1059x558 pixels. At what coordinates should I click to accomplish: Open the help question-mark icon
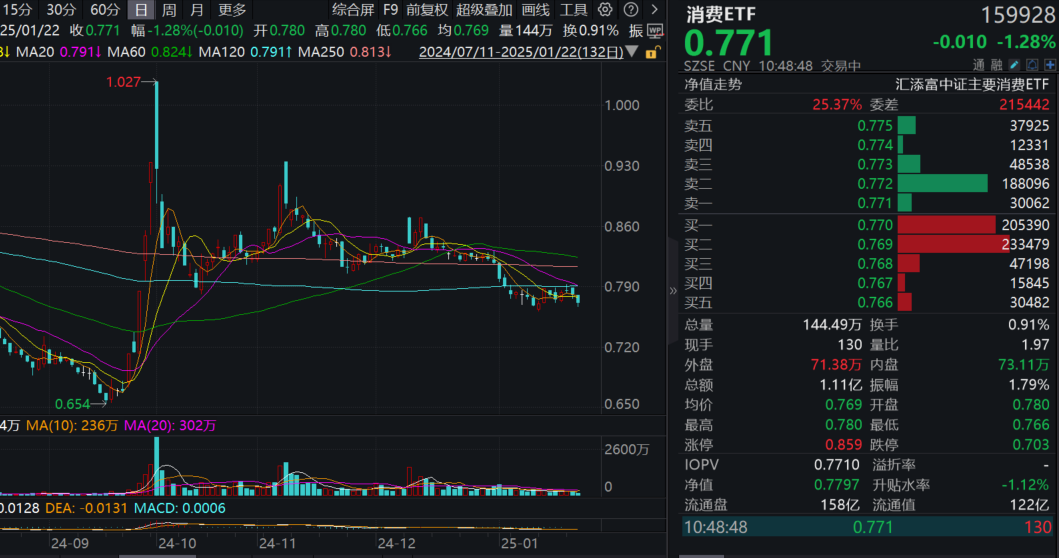coord(631,9)
